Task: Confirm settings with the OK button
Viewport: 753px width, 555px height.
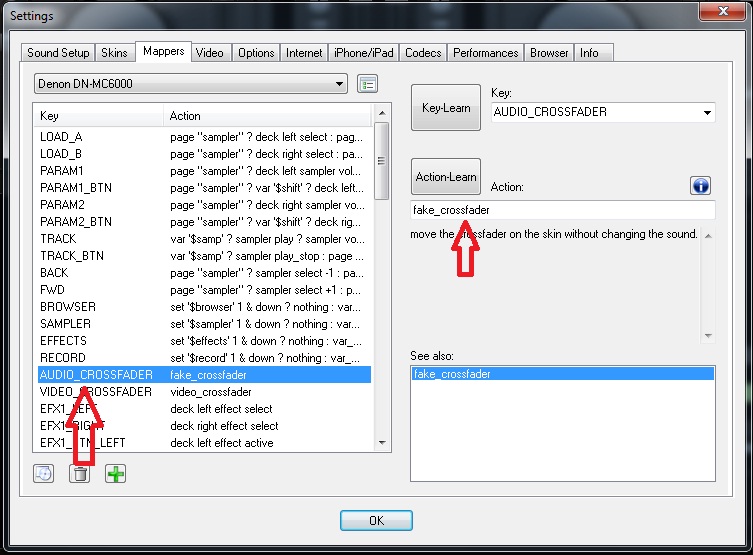Action: (x=376, y=520)
